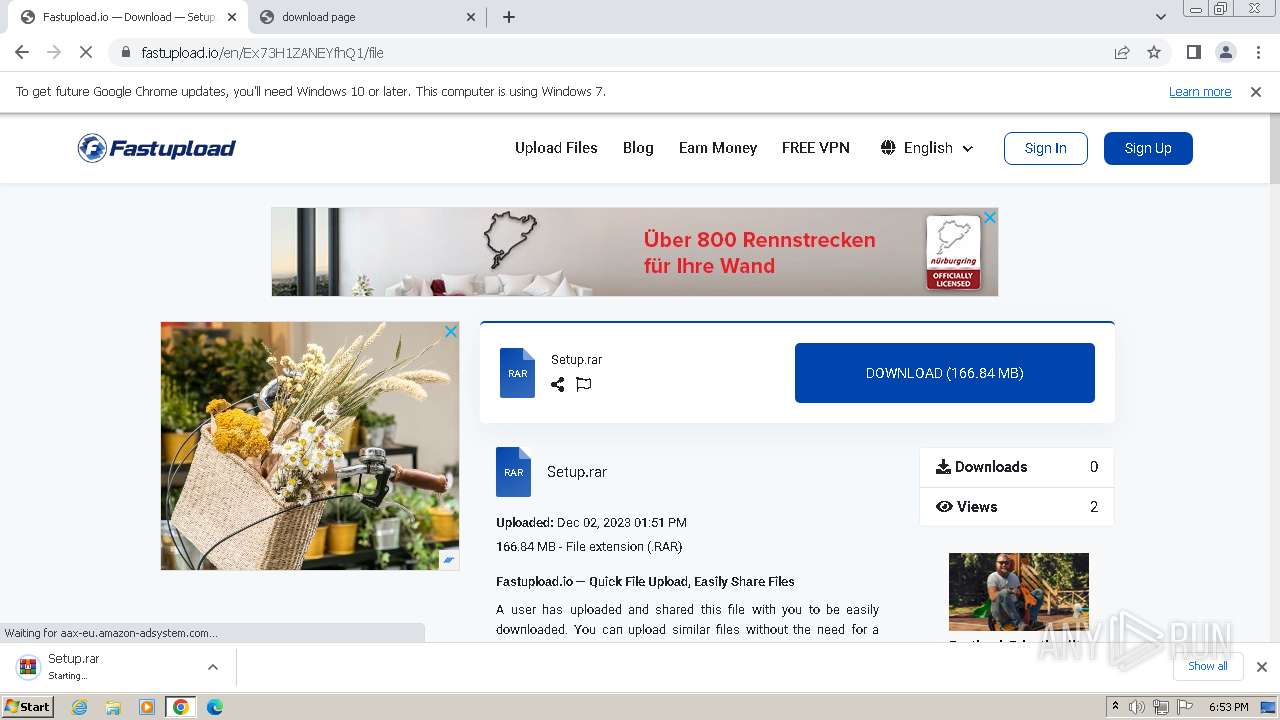The width and height of the screenshot is (1280, 720).
Task: Share the Setup.rar file
Action: 557,384
